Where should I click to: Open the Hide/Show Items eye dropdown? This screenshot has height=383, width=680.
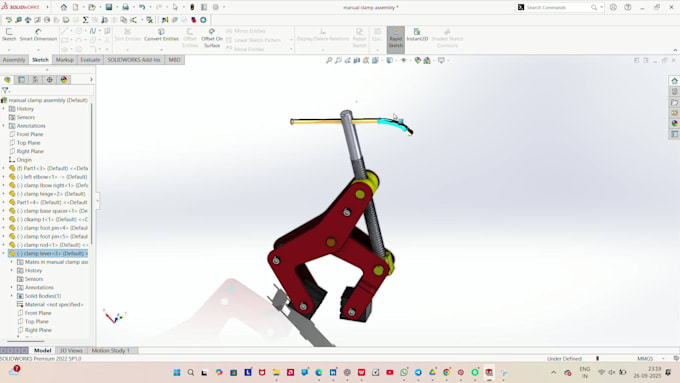click(404, 60)
